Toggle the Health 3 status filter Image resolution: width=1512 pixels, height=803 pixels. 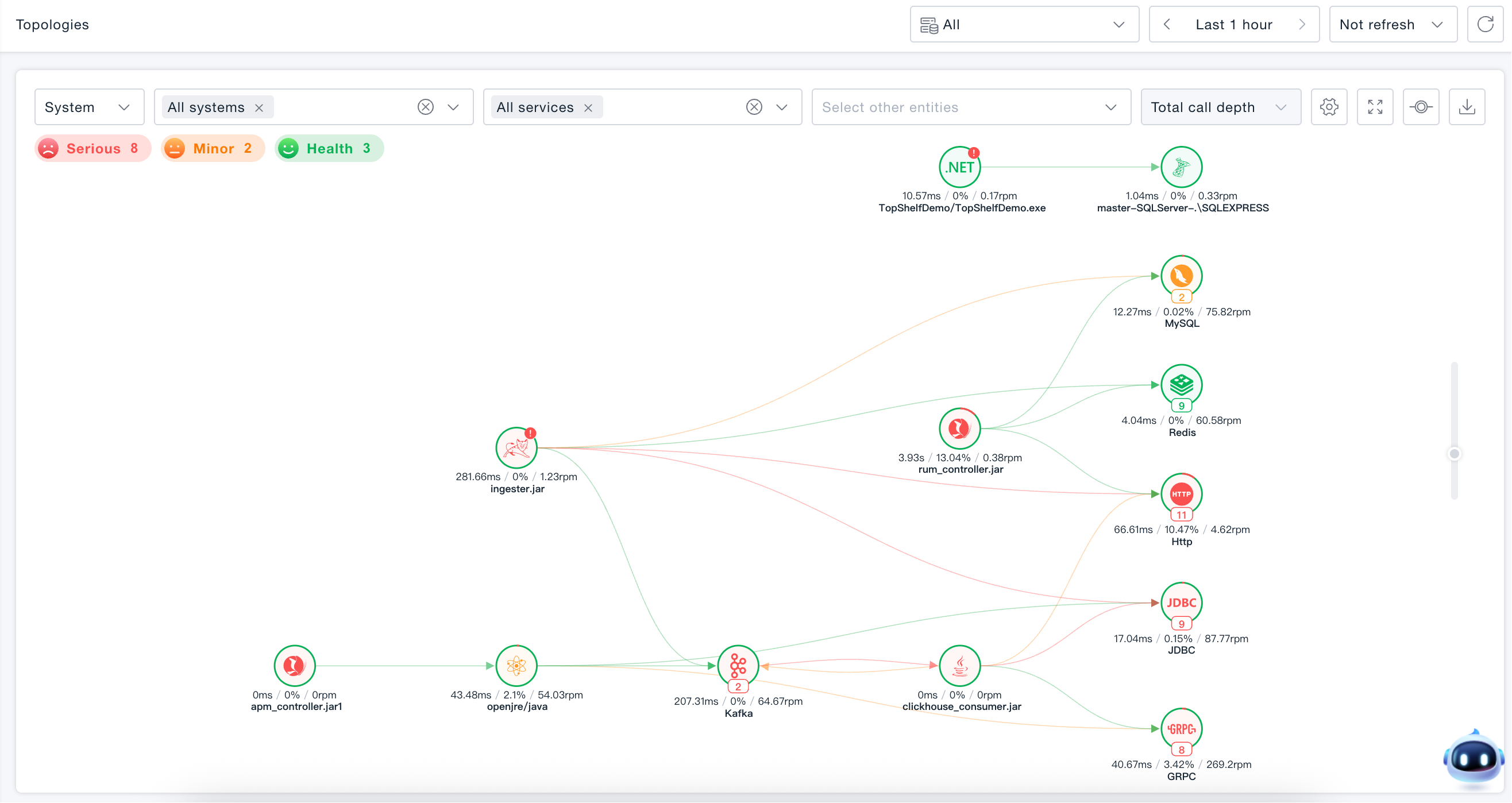coord(329,149)
